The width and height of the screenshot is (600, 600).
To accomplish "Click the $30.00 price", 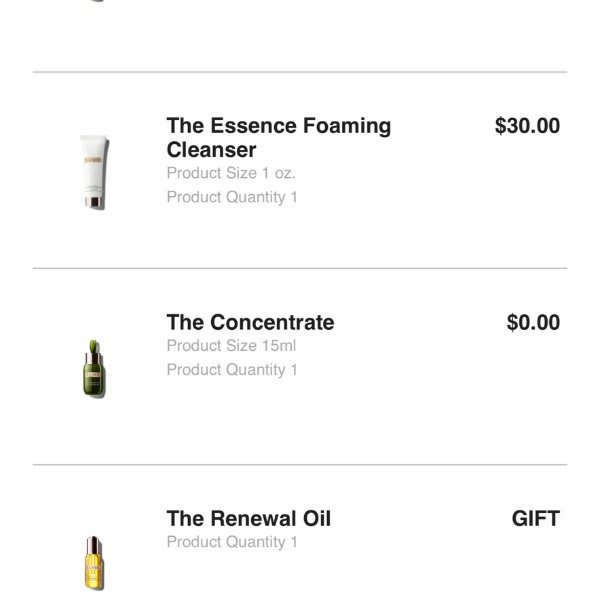I will tap(527, 126).
